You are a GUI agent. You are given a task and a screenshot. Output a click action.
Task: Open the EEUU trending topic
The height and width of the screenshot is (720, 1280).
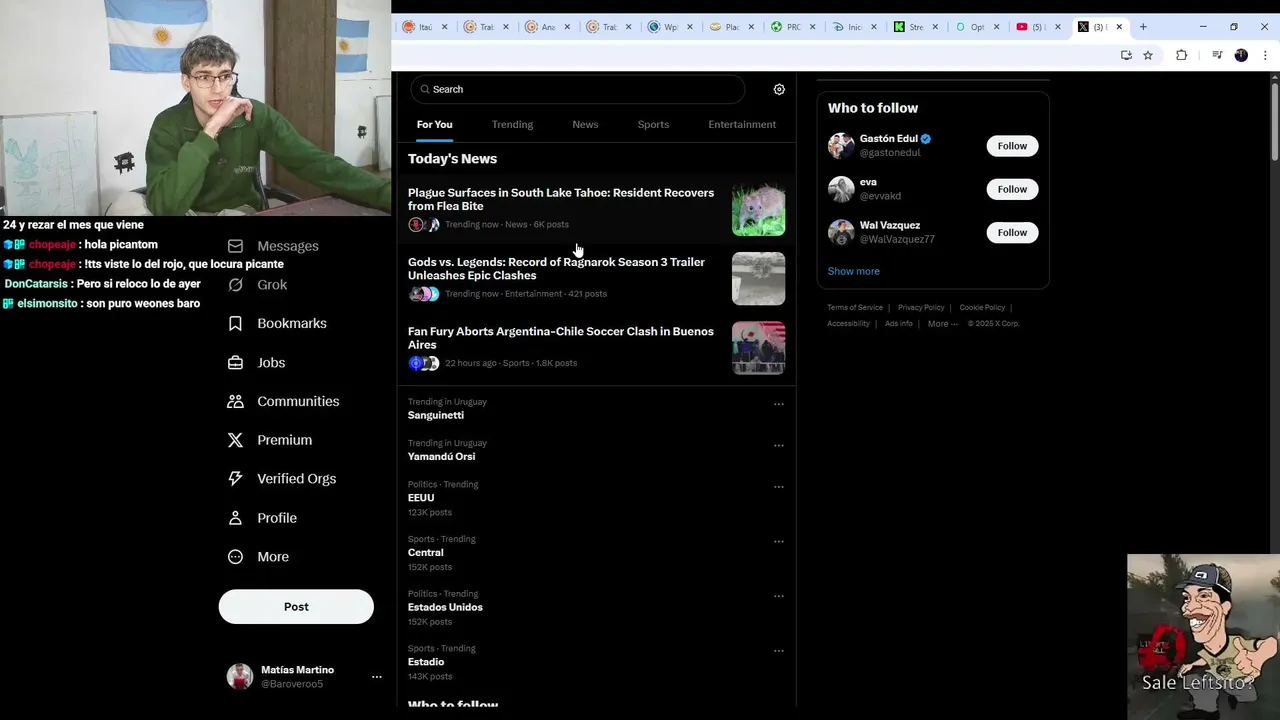421,497
